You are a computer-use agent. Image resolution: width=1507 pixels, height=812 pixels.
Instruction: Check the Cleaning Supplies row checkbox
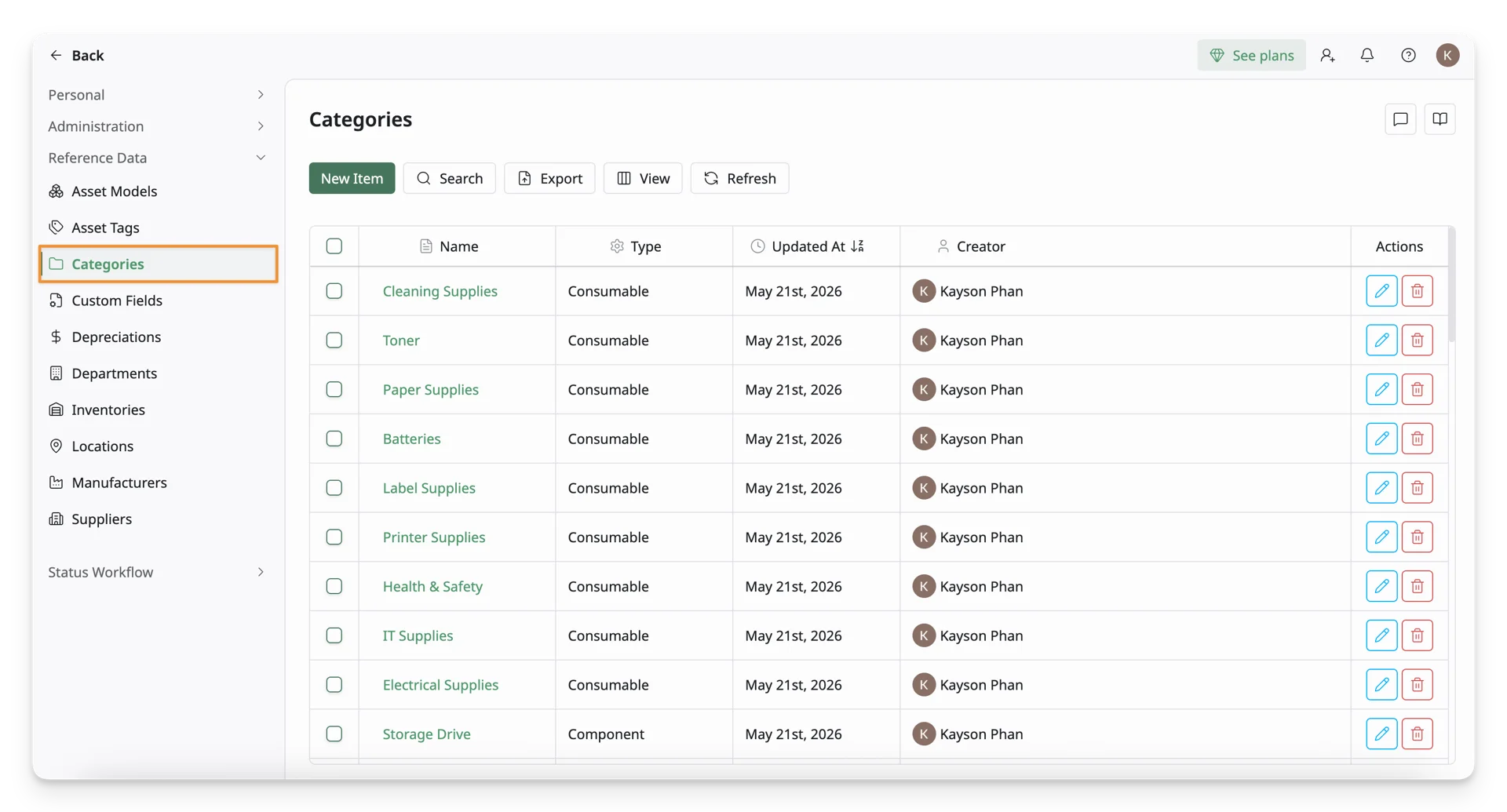point(334,291)
